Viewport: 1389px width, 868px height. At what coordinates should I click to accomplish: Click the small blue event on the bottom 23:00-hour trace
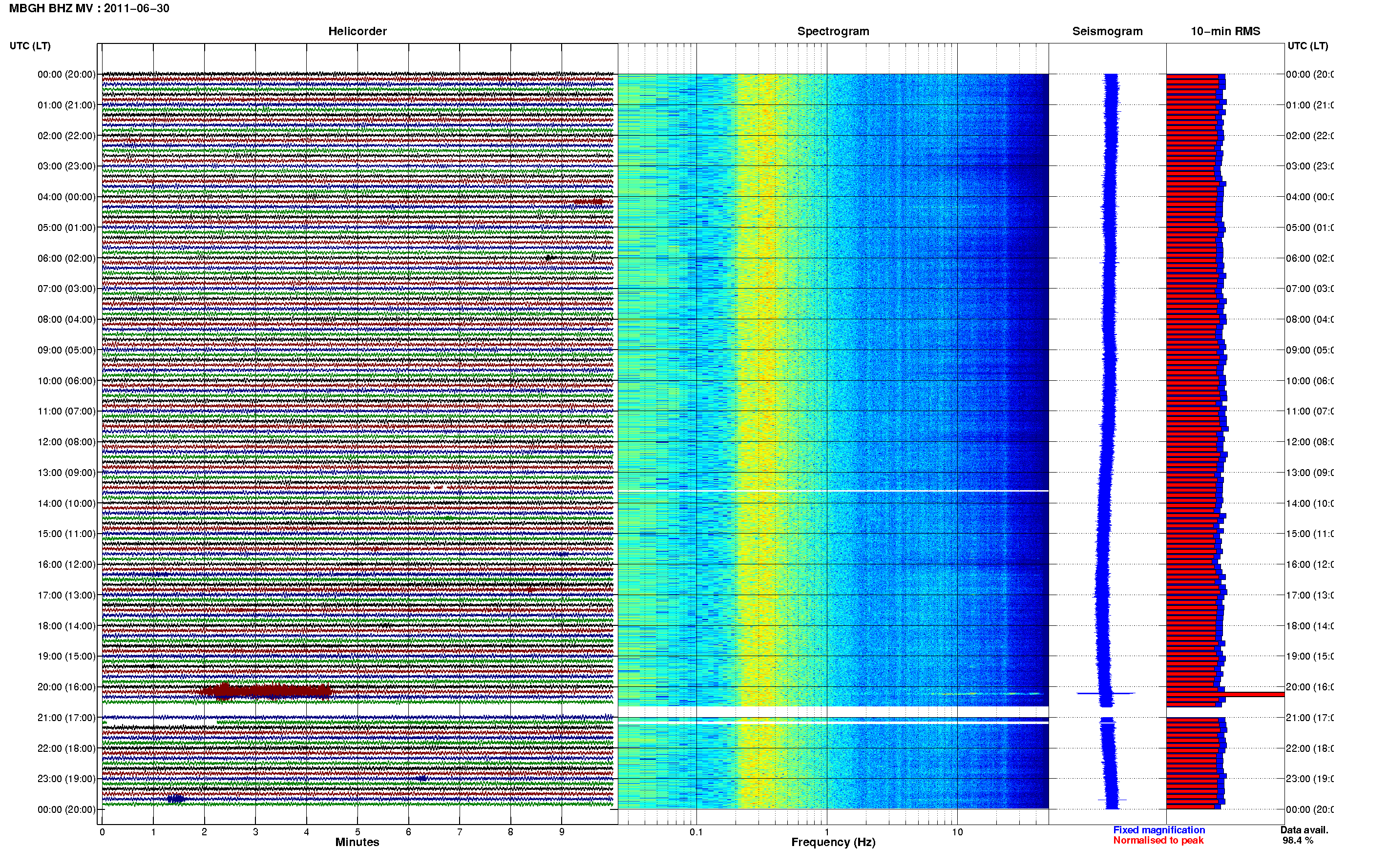(176, 799)
